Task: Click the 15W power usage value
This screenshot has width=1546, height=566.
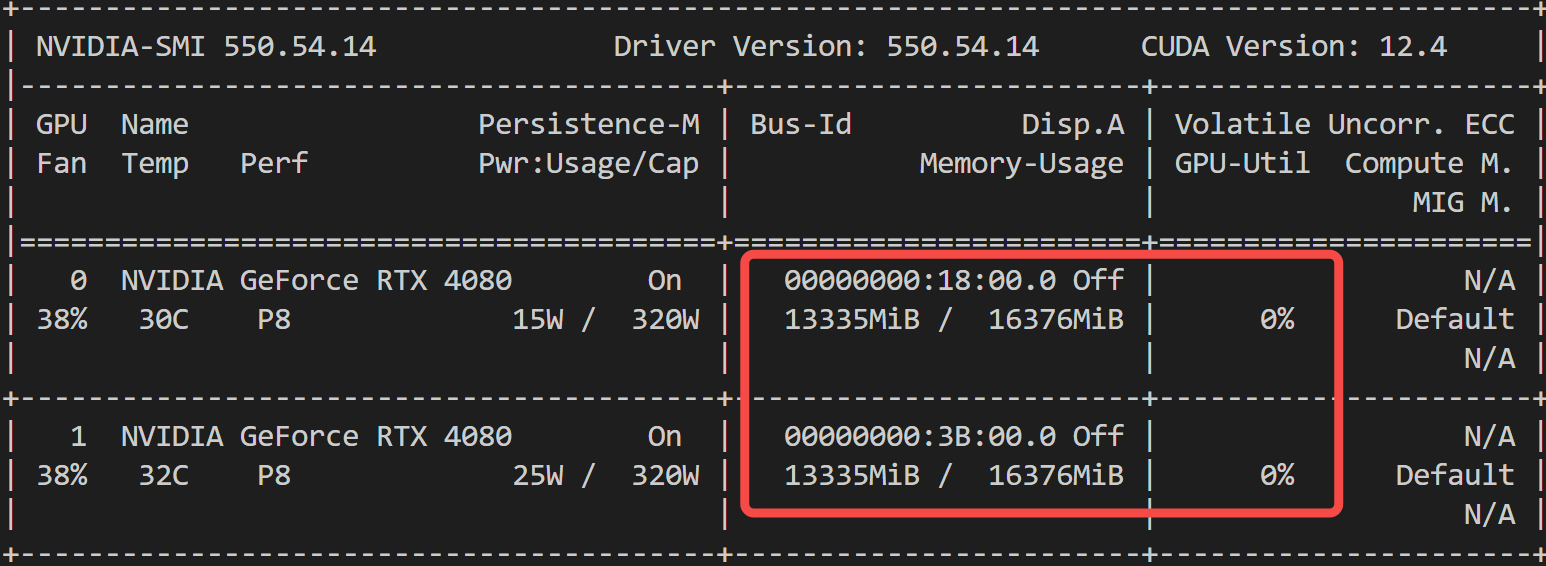Action: pyautogui.click(x=538, y=319)
